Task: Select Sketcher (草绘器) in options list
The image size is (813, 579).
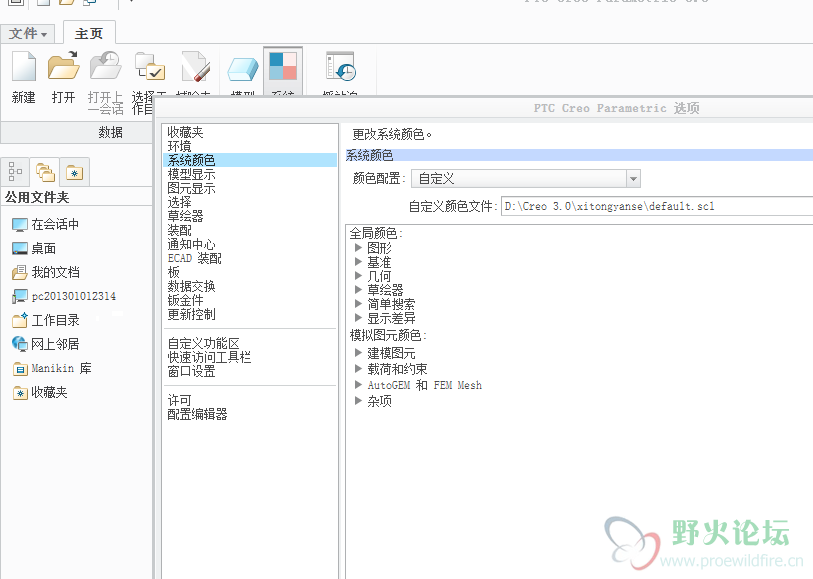Action: [185, 216]
